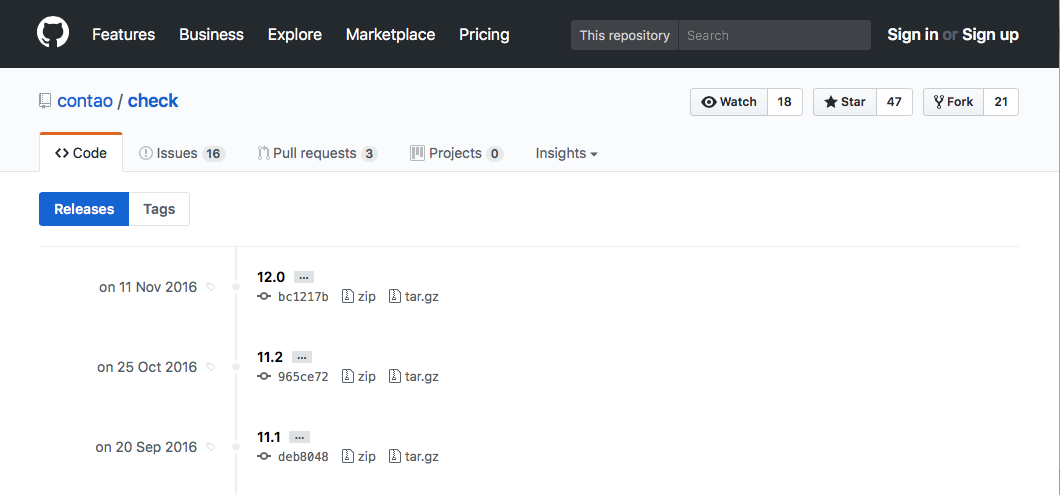Click the date 'on 20 Sep 2016'

[x=146, y=447]
